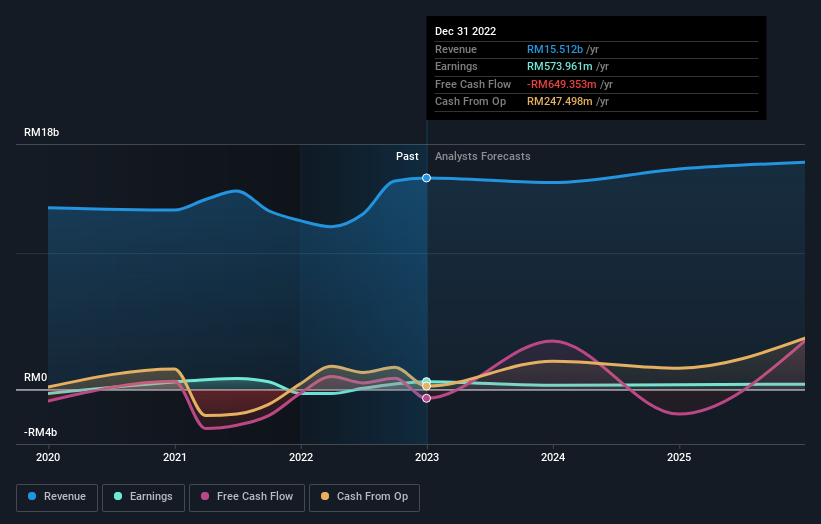The image size is (821, 524).
Task: Click the Analysts Forecasts label
Action: click(x=483, y=157)
